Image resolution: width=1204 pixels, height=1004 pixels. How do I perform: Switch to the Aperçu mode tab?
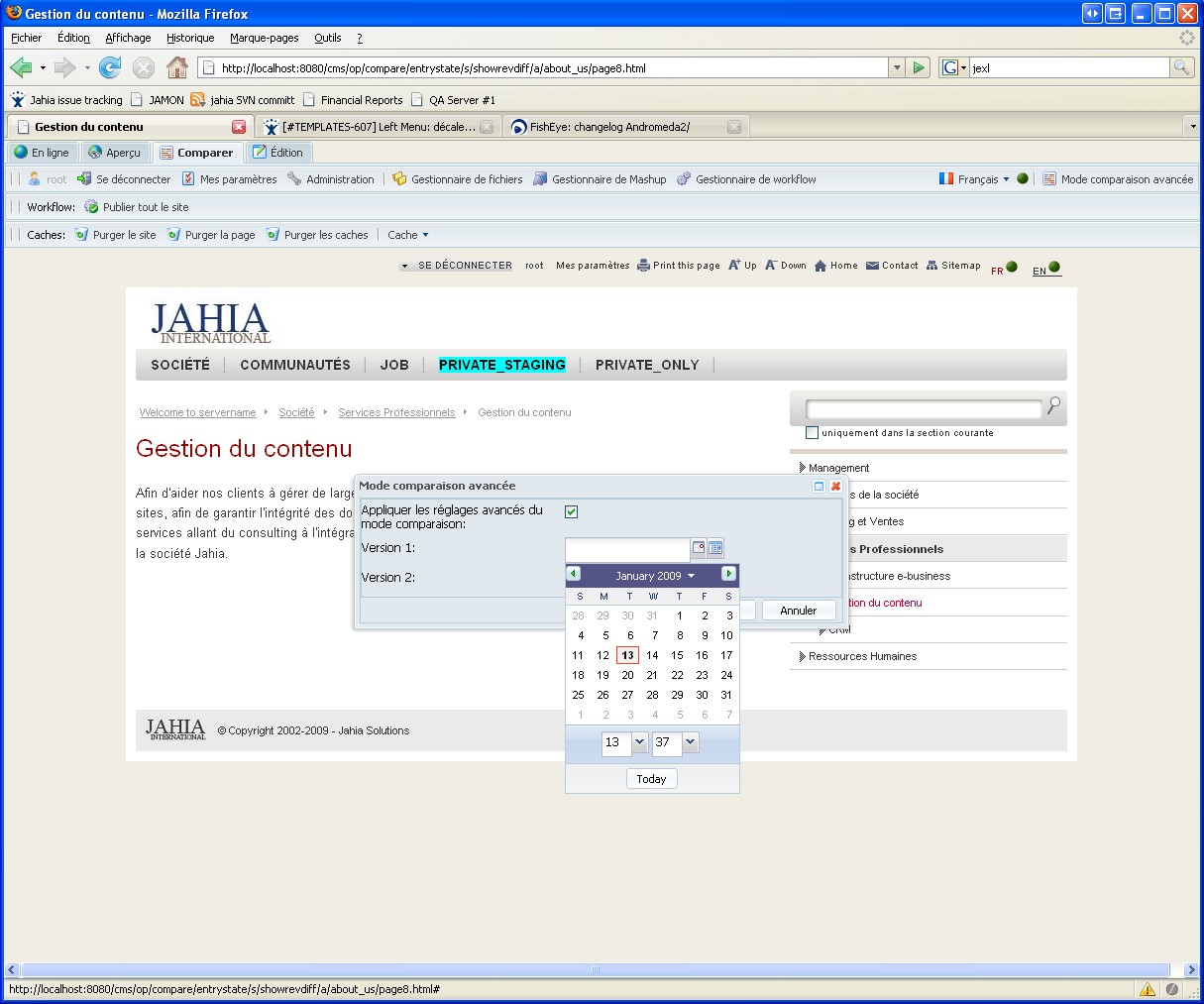coord(114,153)
